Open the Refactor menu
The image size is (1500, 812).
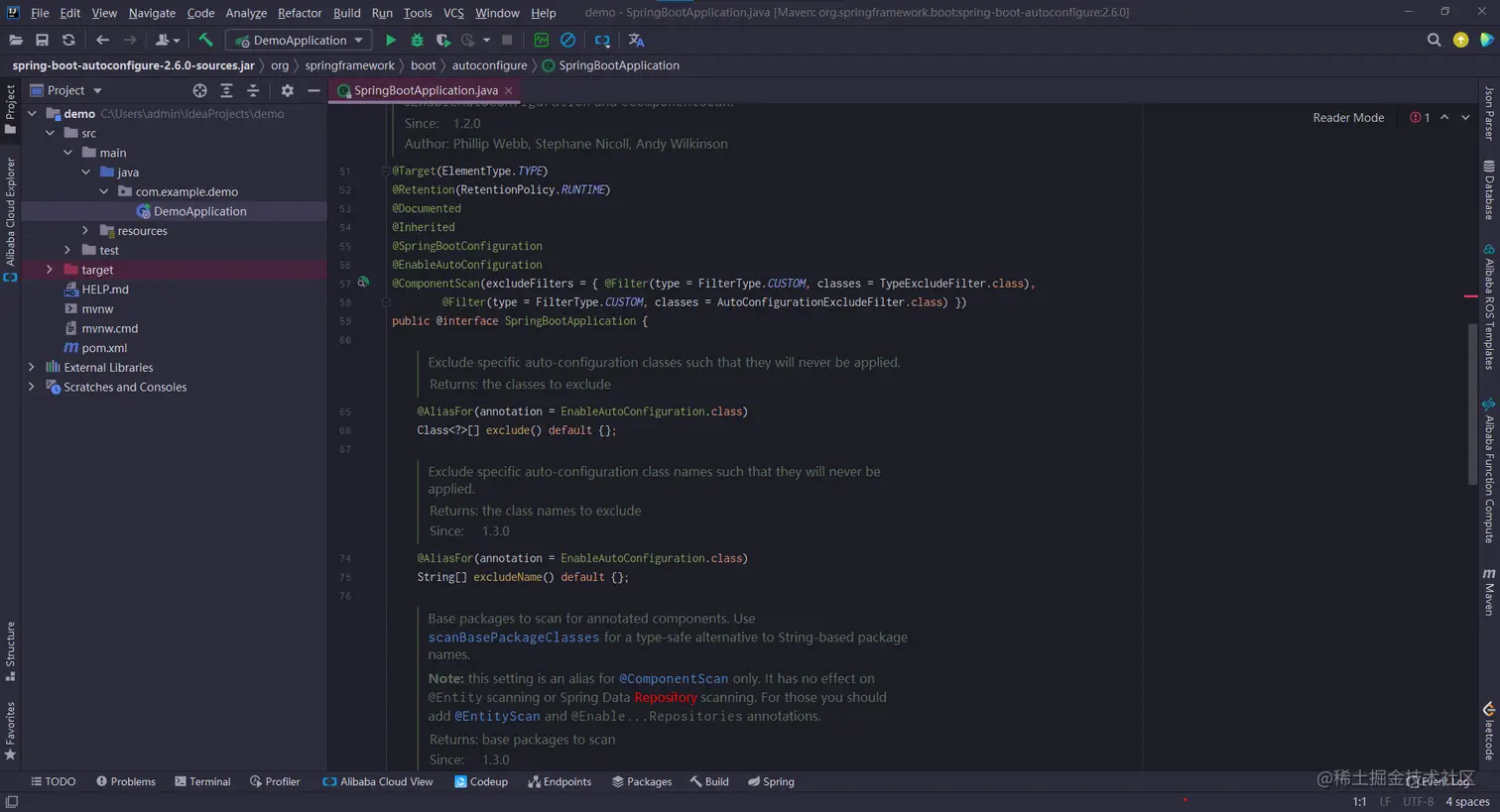(x=299, y=13)
